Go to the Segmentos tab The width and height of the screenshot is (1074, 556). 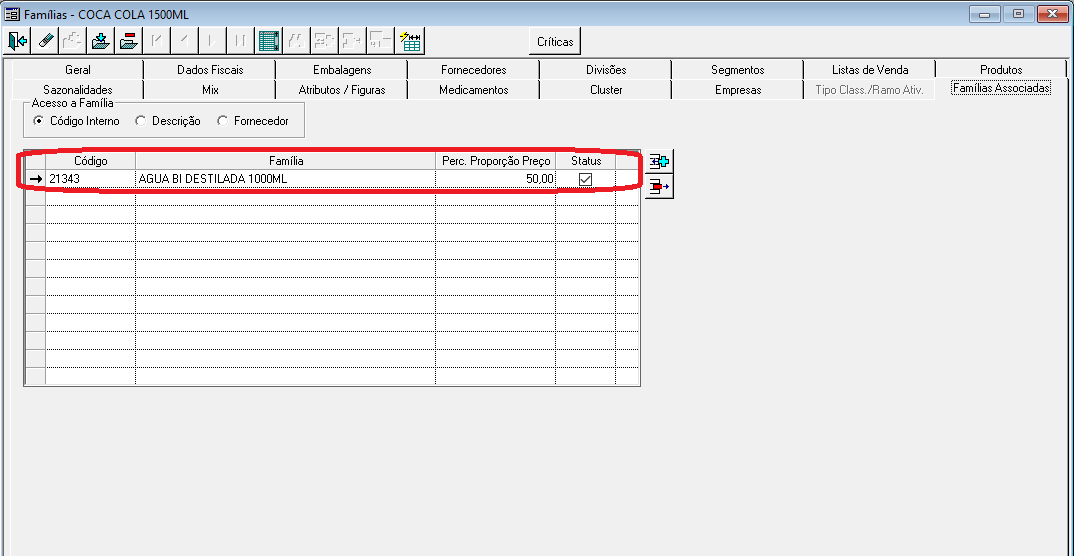coord(738,70)
